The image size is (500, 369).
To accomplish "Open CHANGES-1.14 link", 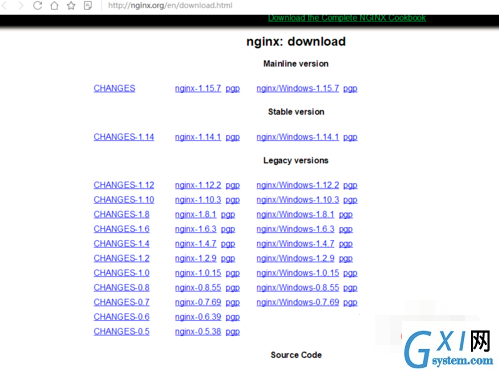I will click(124, 137).
